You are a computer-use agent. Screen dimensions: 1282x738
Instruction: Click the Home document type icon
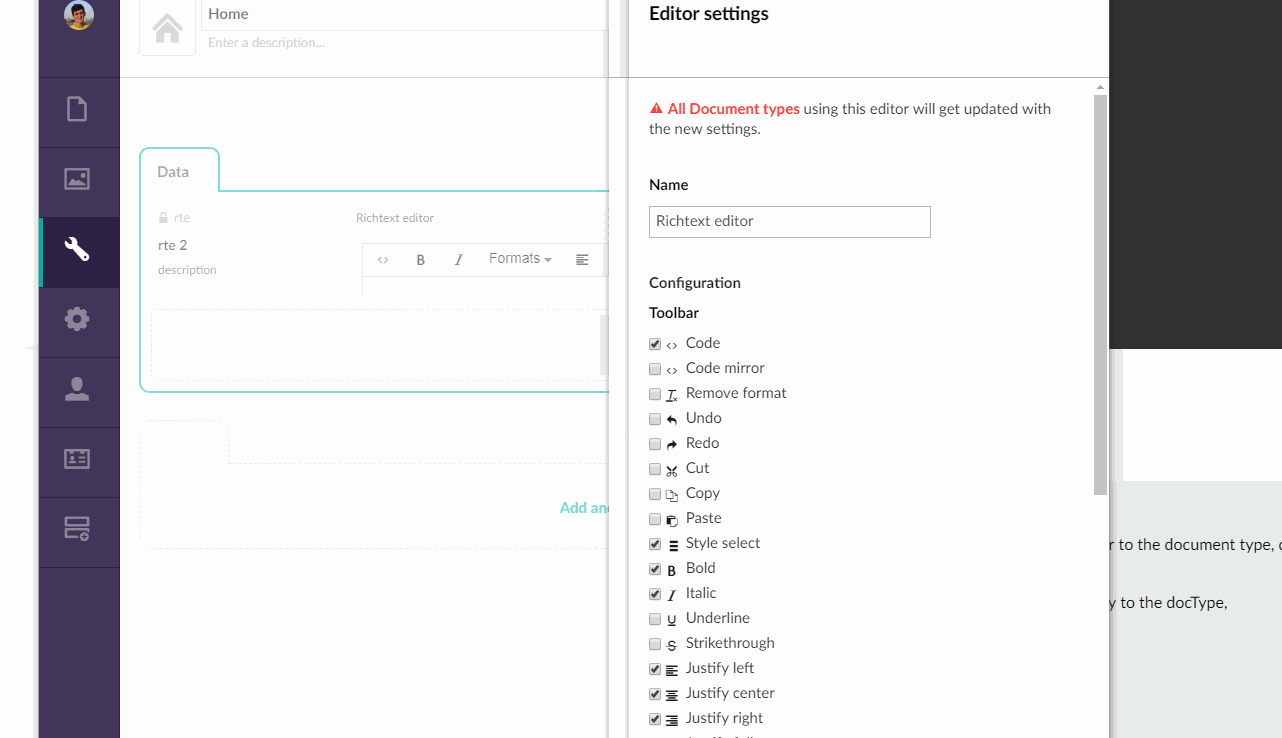[167, 28]
